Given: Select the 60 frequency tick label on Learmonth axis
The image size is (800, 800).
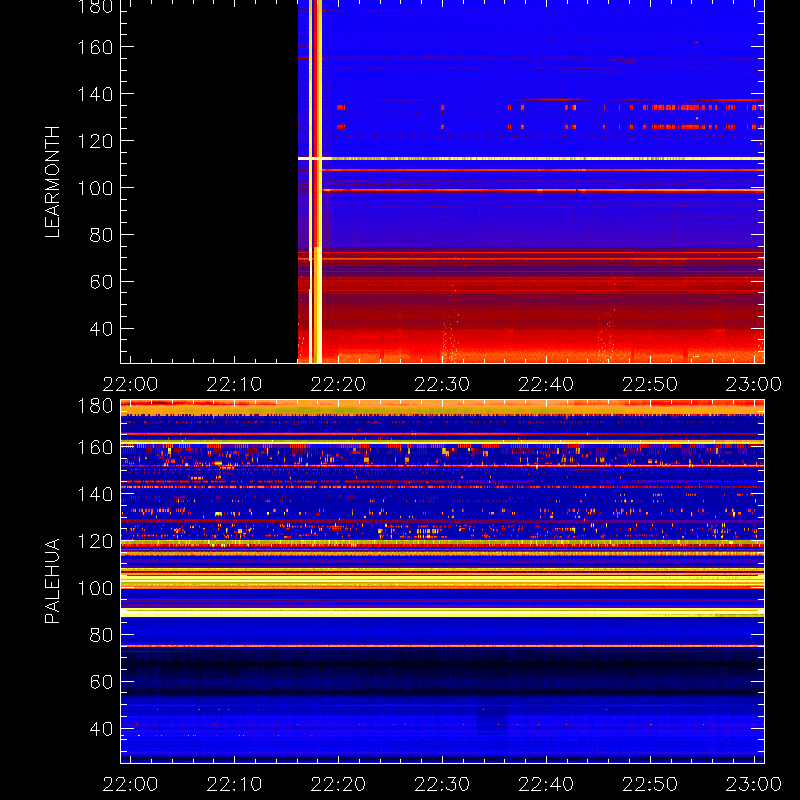Looking at the screenshot, I should [x=101, y=282].
